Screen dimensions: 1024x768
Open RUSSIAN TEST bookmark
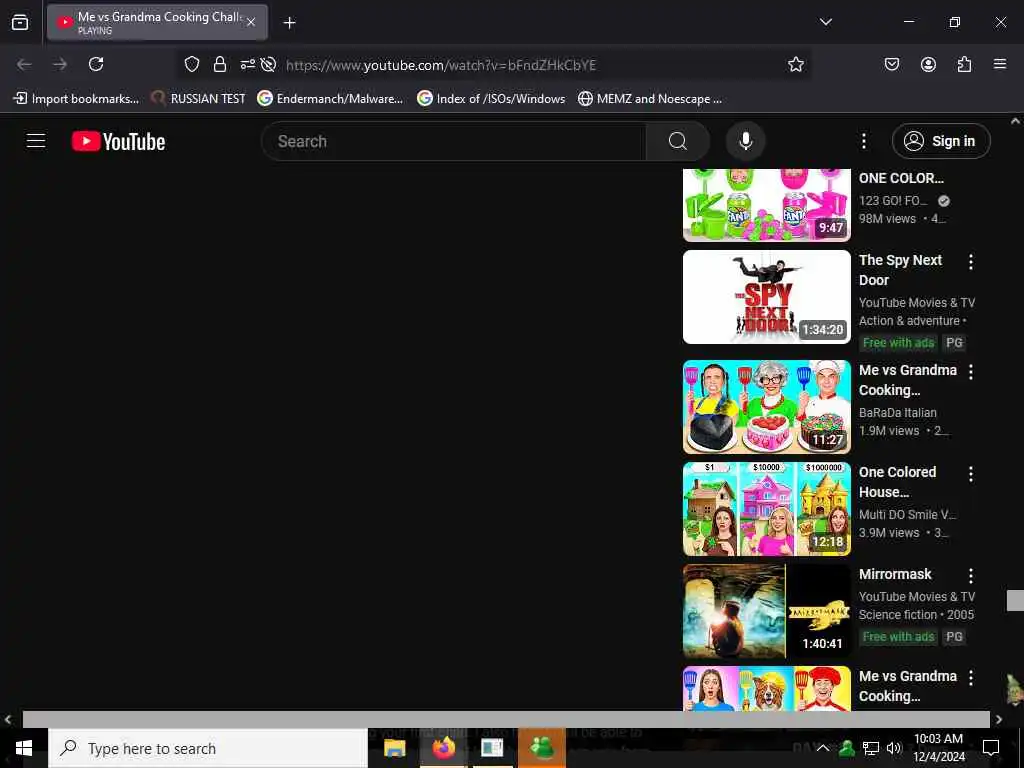click(198, 99)
